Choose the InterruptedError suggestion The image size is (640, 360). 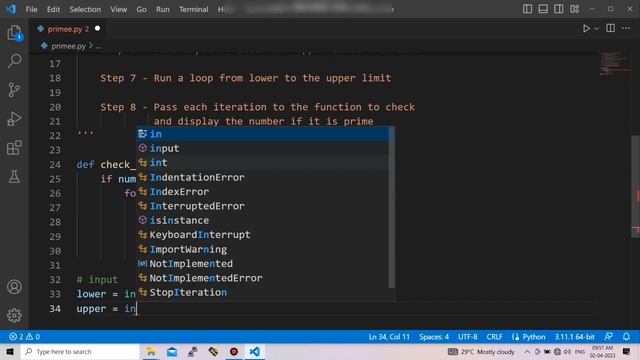pos(262,206)
